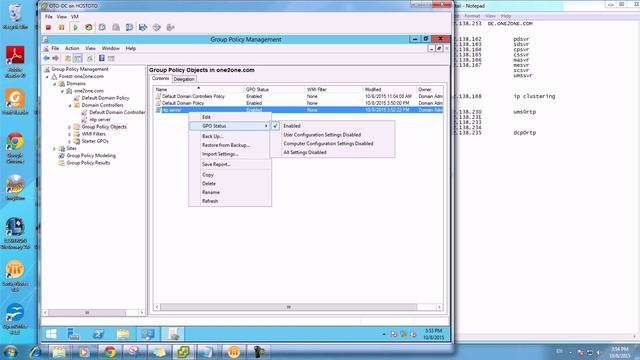
Task: Open GPO Status submenu in context menu
Action: click(230, 126)
